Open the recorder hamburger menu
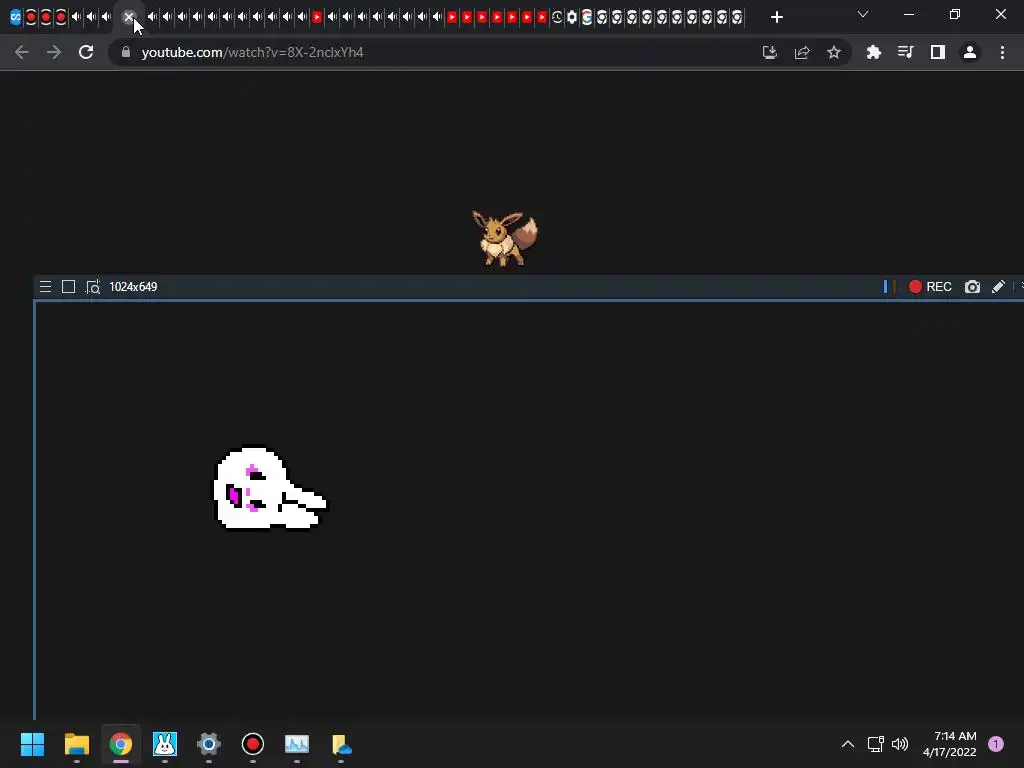1024x768 pixels. click(45, 287)
